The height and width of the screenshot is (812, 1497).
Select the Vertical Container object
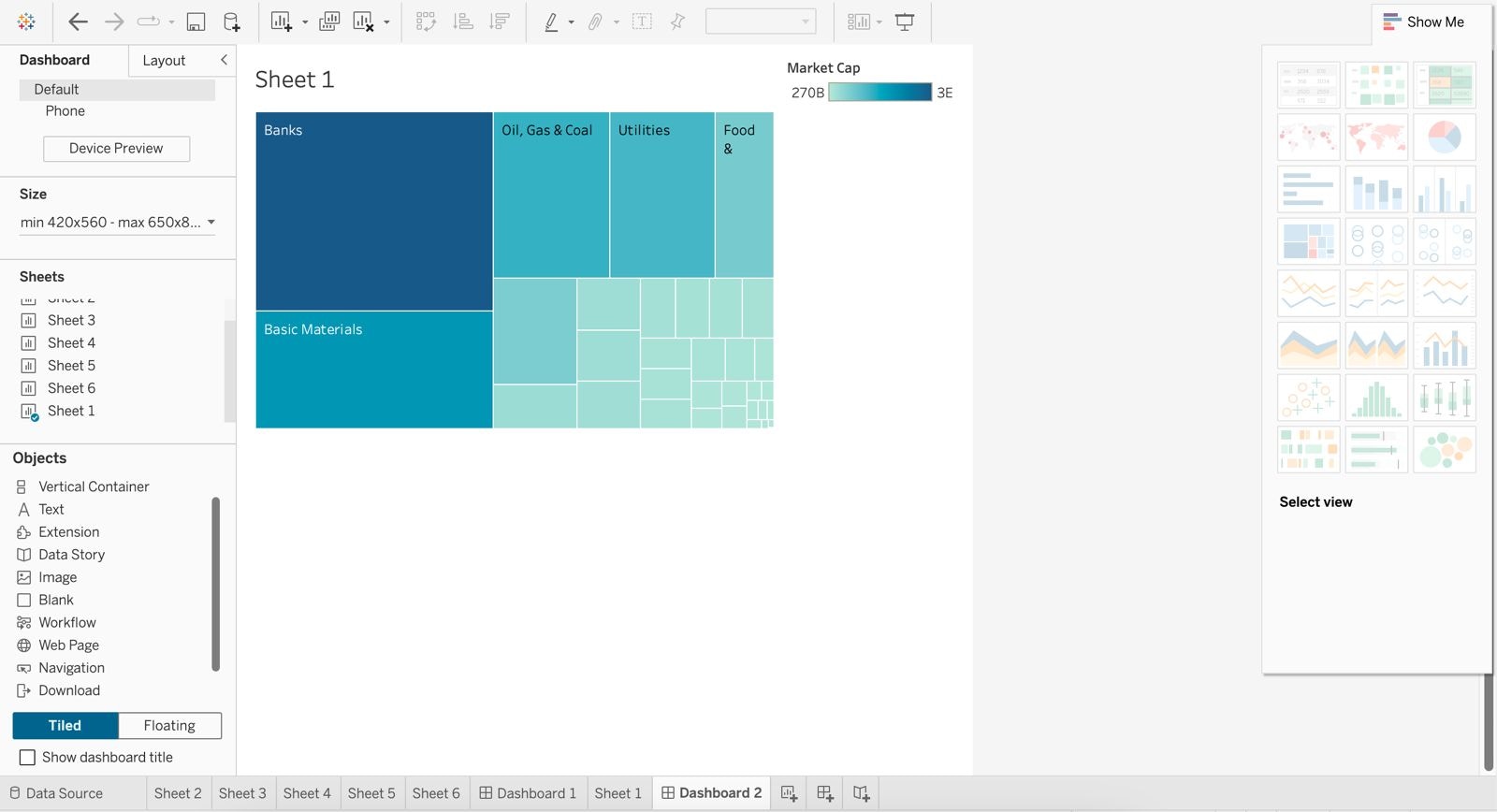(94, 487)
